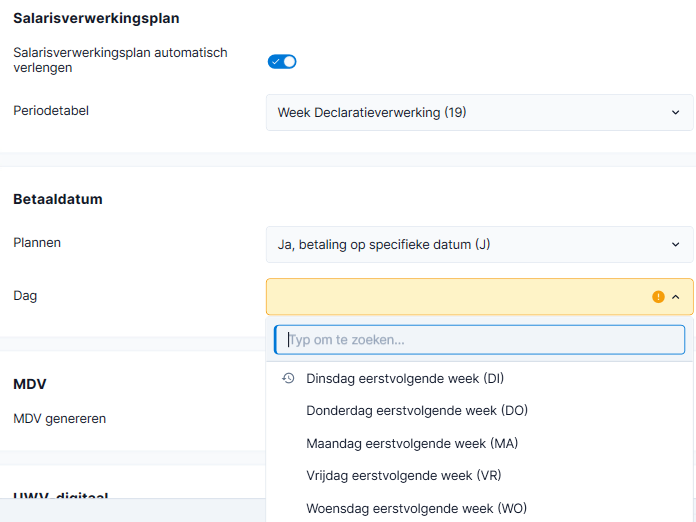
Task: Click the chevron arrow in the Plannen field
Action: (x=676, y=245)
